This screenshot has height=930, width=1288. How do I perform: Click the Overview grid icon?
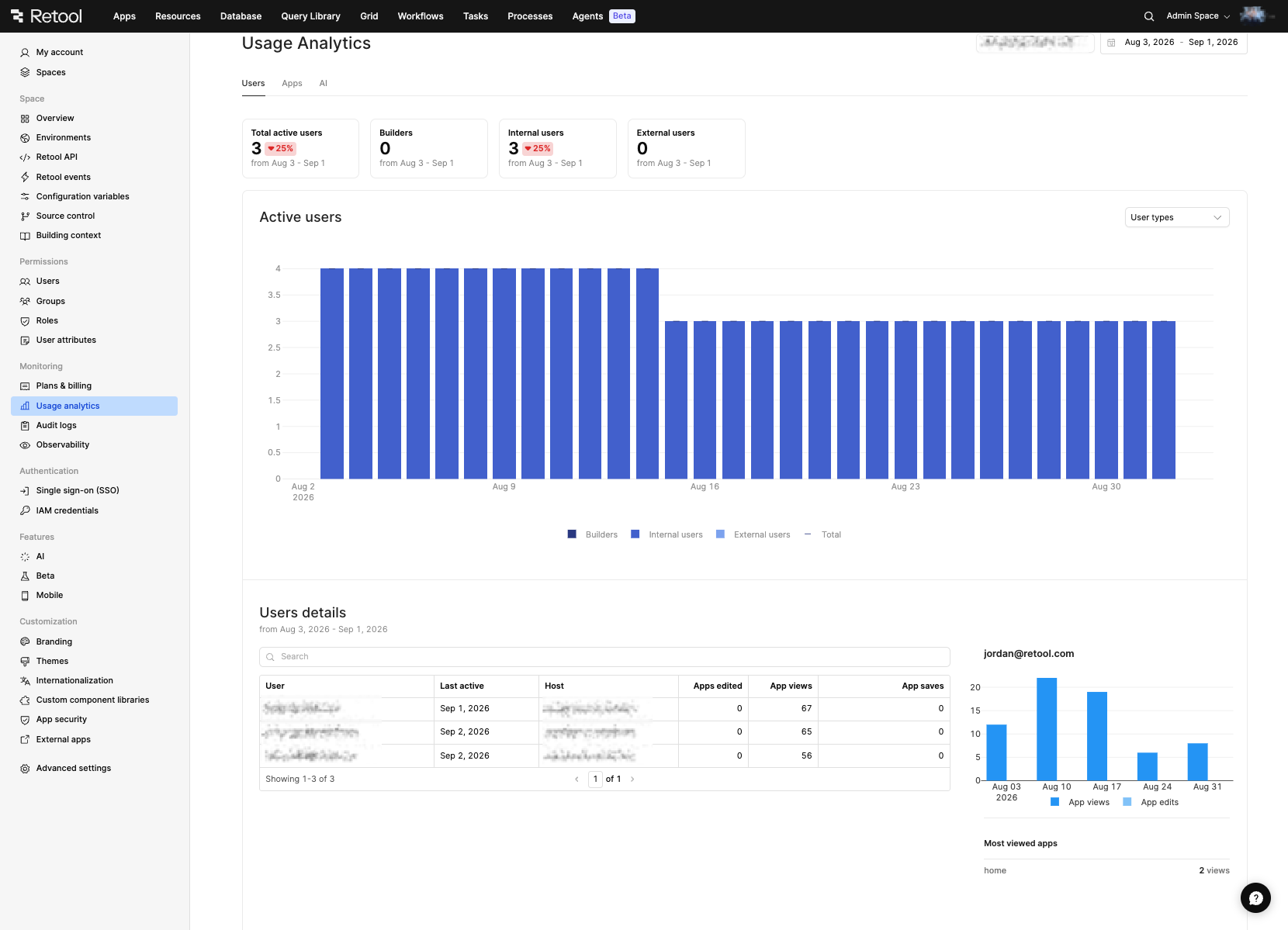coord(25,119)
